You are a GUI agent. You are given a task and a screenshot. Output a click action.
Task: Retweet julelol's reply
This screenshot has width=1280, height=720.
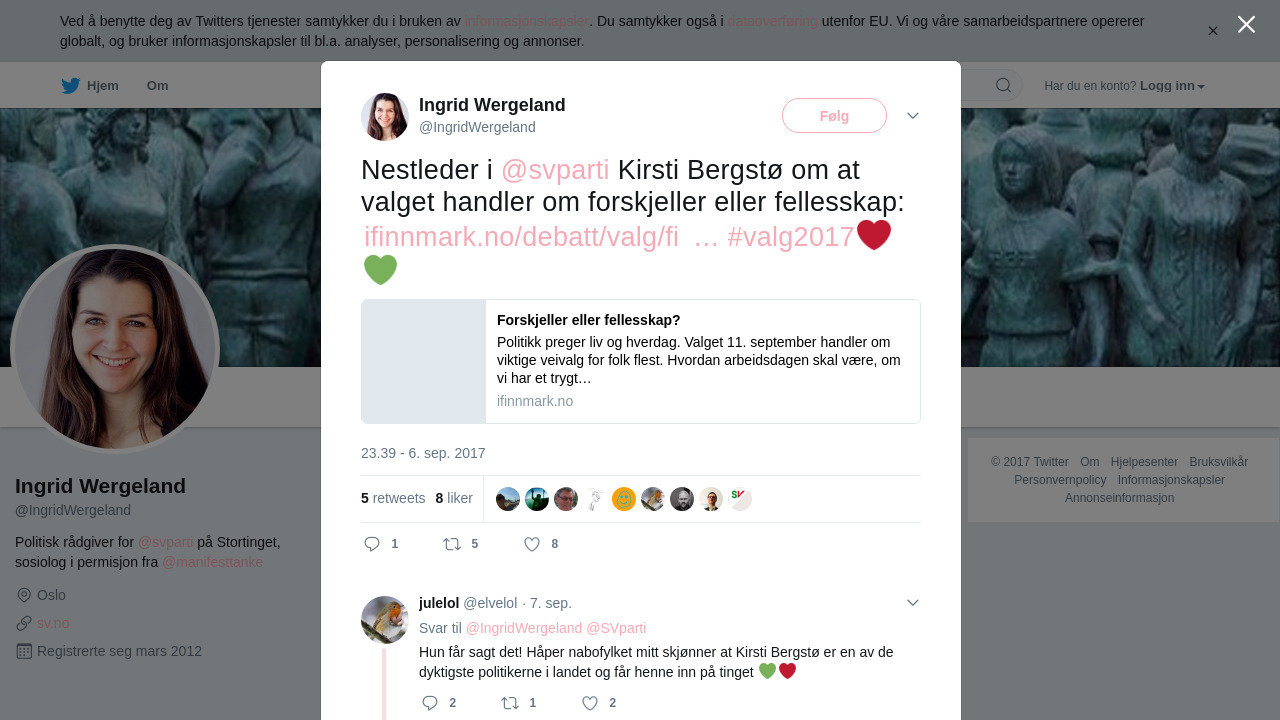pos(510,703)
